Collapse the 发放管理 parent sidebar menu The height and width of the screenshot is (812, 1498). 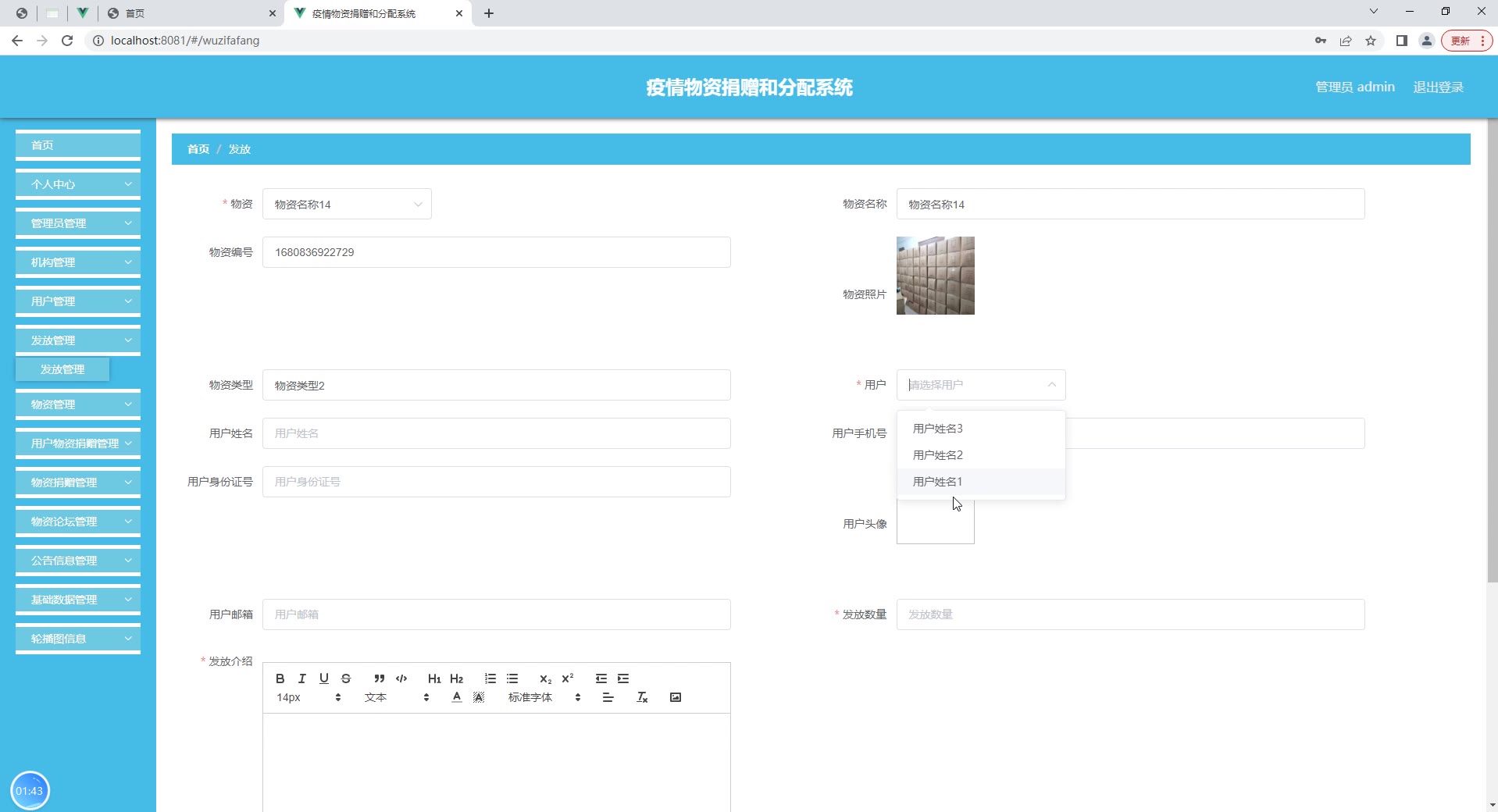click(78, 340)
